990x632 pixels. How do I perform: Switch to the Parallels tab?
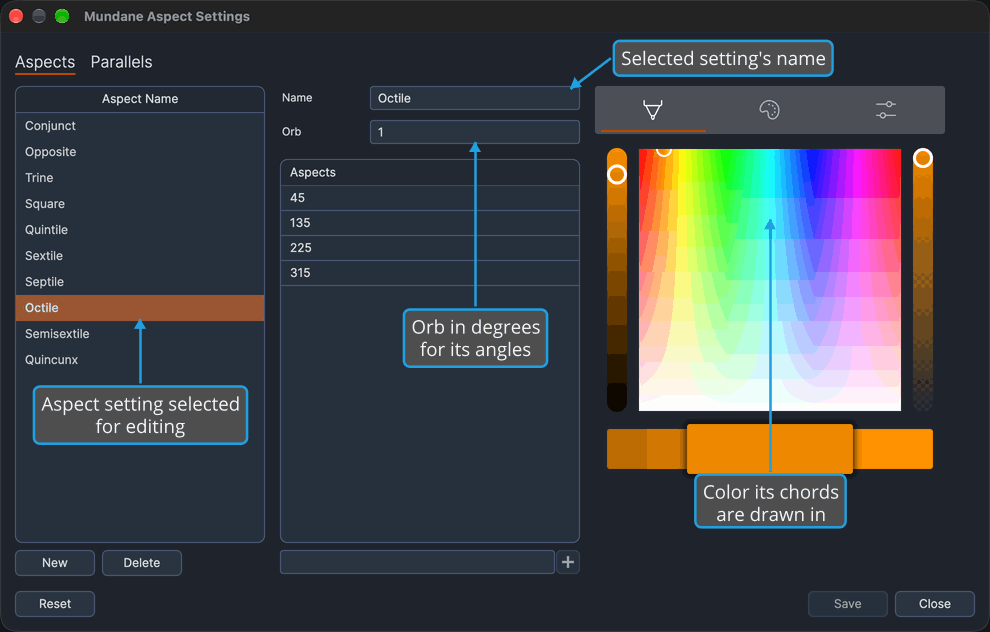pyautogui.click(x=121, y=62)
